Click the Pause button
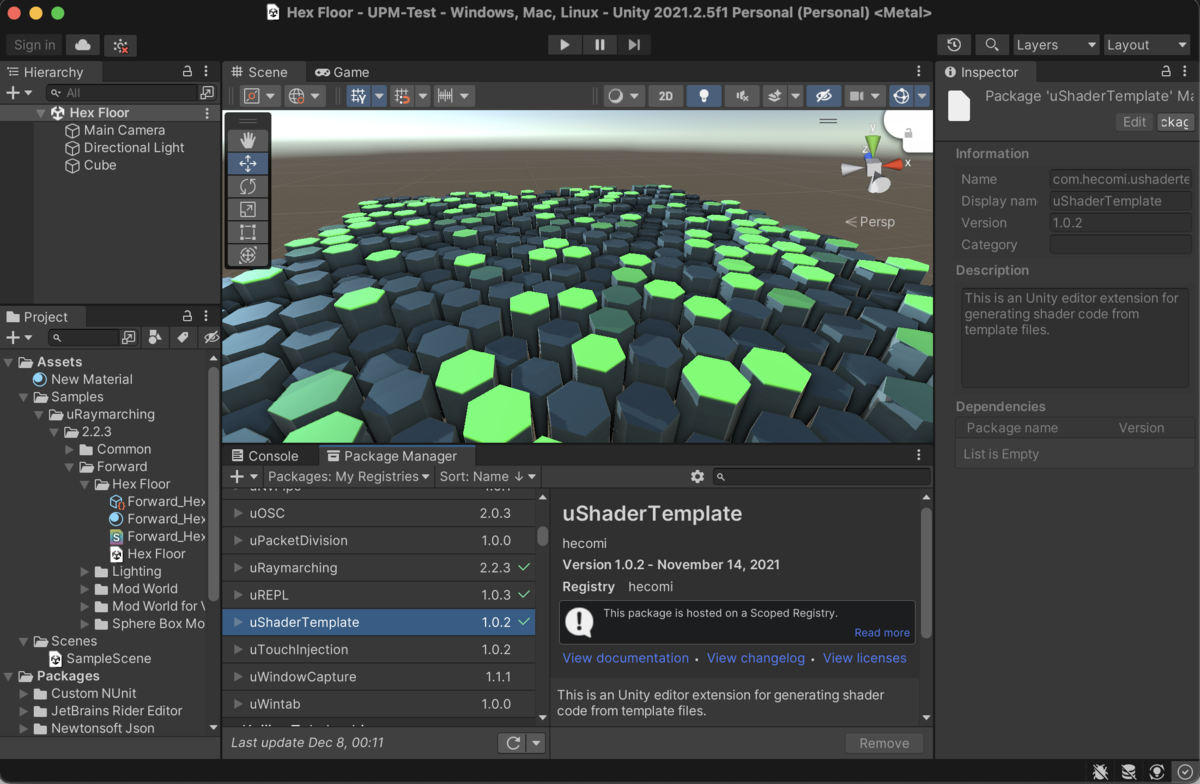The height and width of the screenshot is (784, 1200). [x=599, y=45]
